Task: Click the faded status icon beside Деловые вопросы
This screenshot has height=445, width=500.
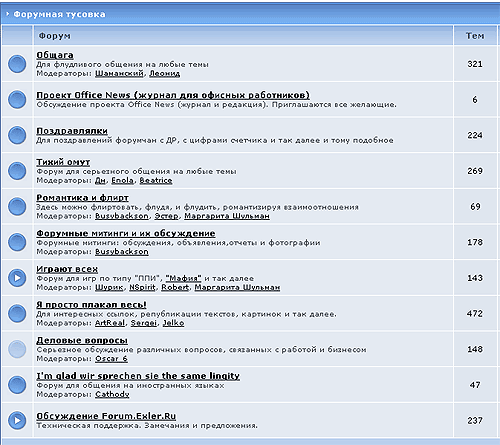Action: click(x=17, y=349)
